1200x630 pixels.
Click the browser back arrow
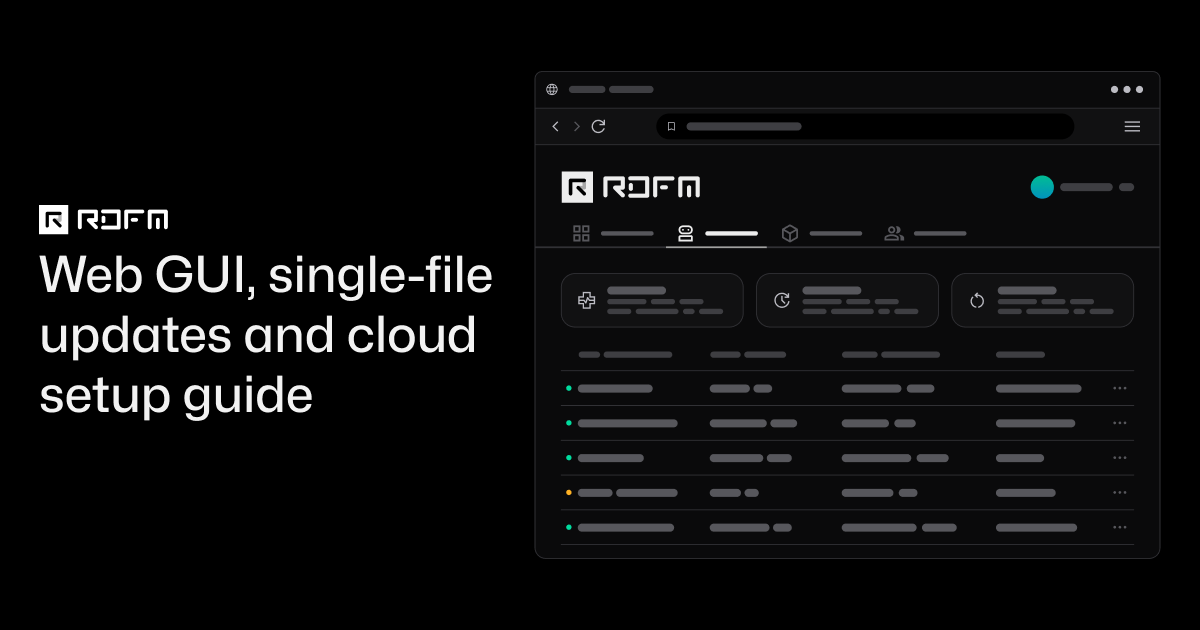[x=556, y=126]
